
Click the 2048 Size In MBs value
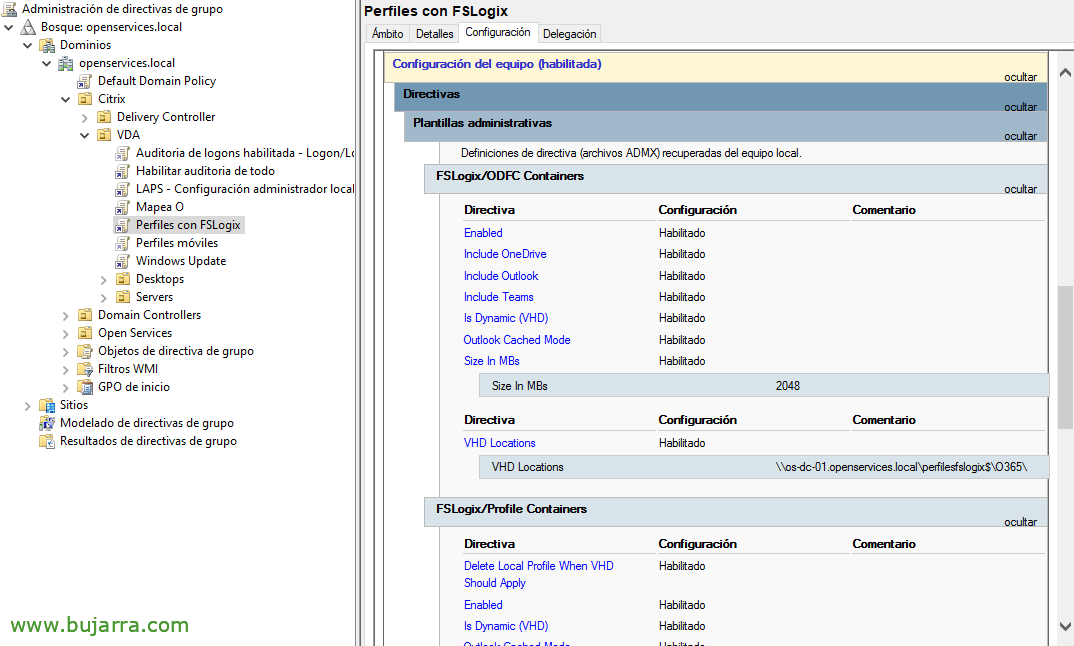[788, 386]
